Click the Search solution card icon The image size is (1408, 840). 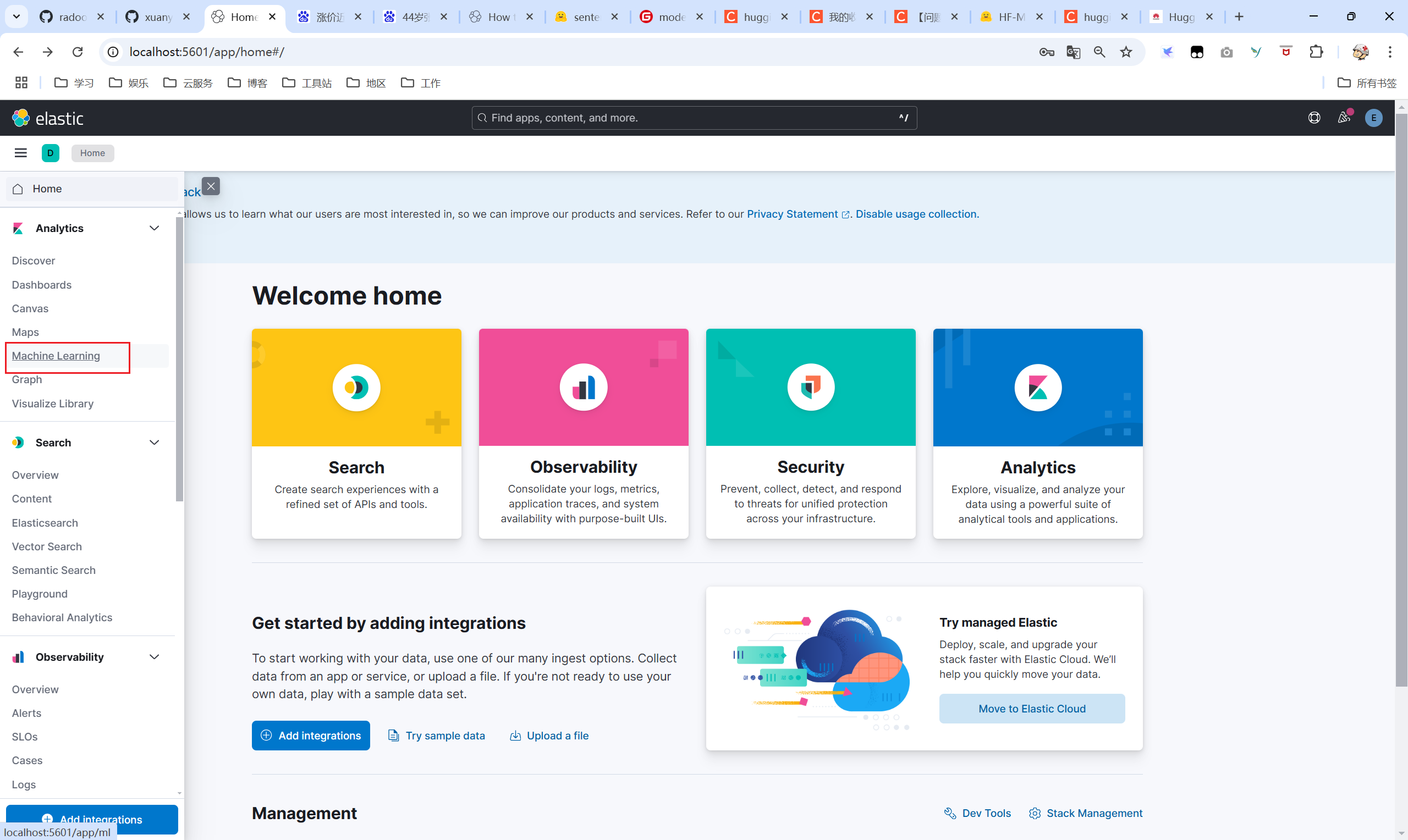[356, 388]
